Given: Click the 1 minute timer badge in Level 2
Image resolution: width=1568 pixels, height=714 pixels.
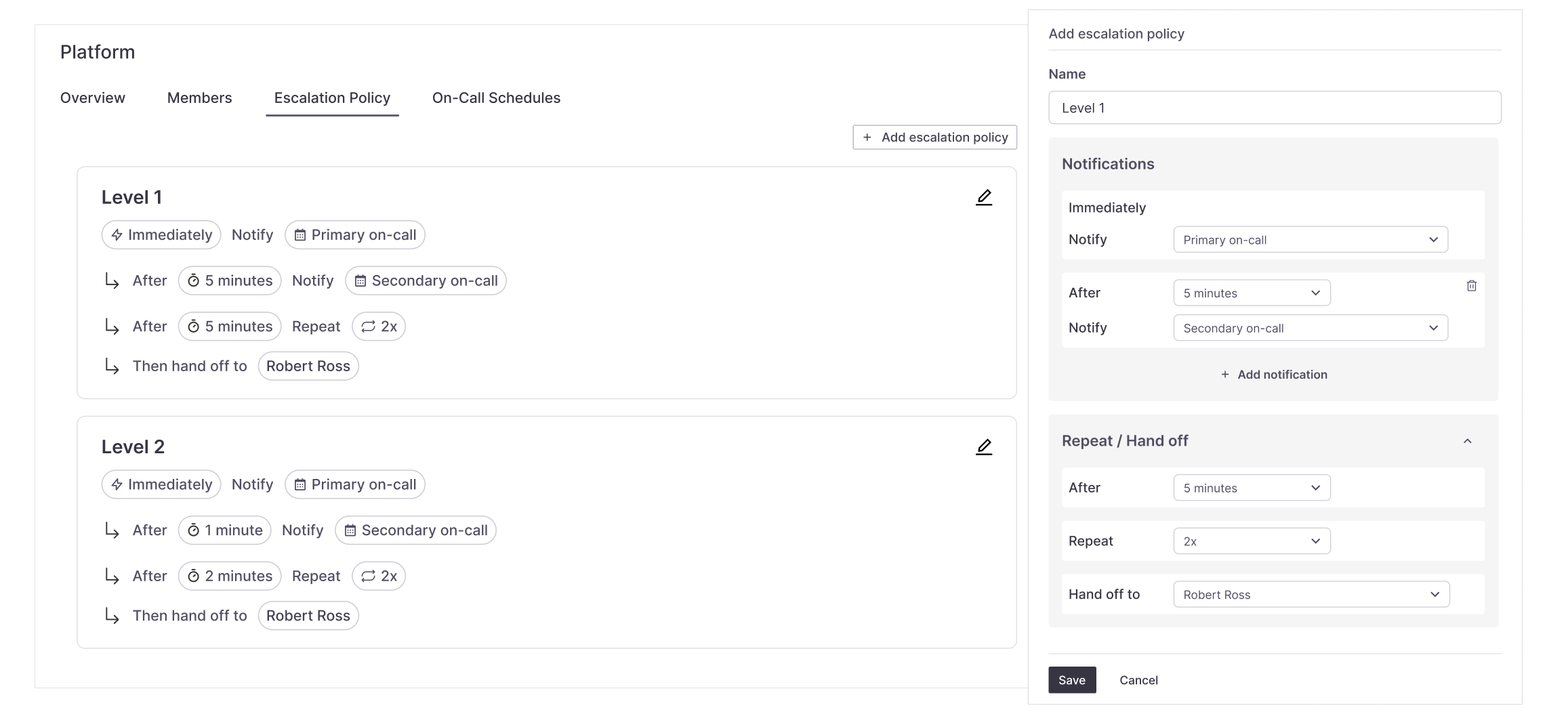Looking at the screenshot, I should 224,530.
